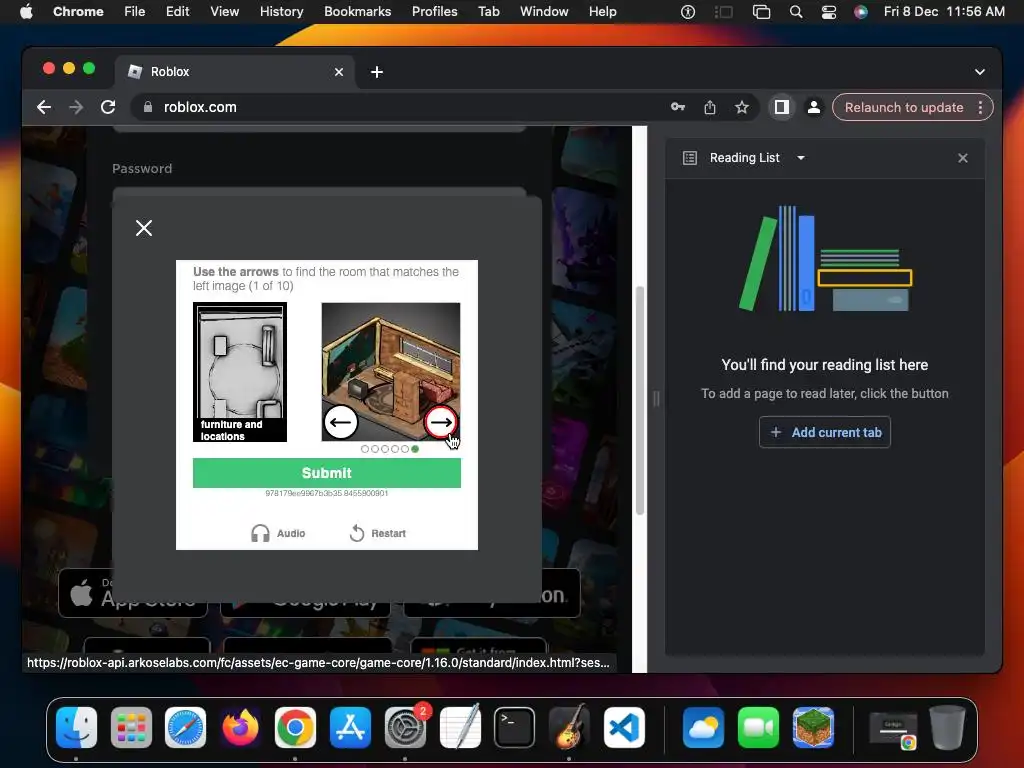Open a new tab
Screen dimensions: 1024x768
coord(377,72)
